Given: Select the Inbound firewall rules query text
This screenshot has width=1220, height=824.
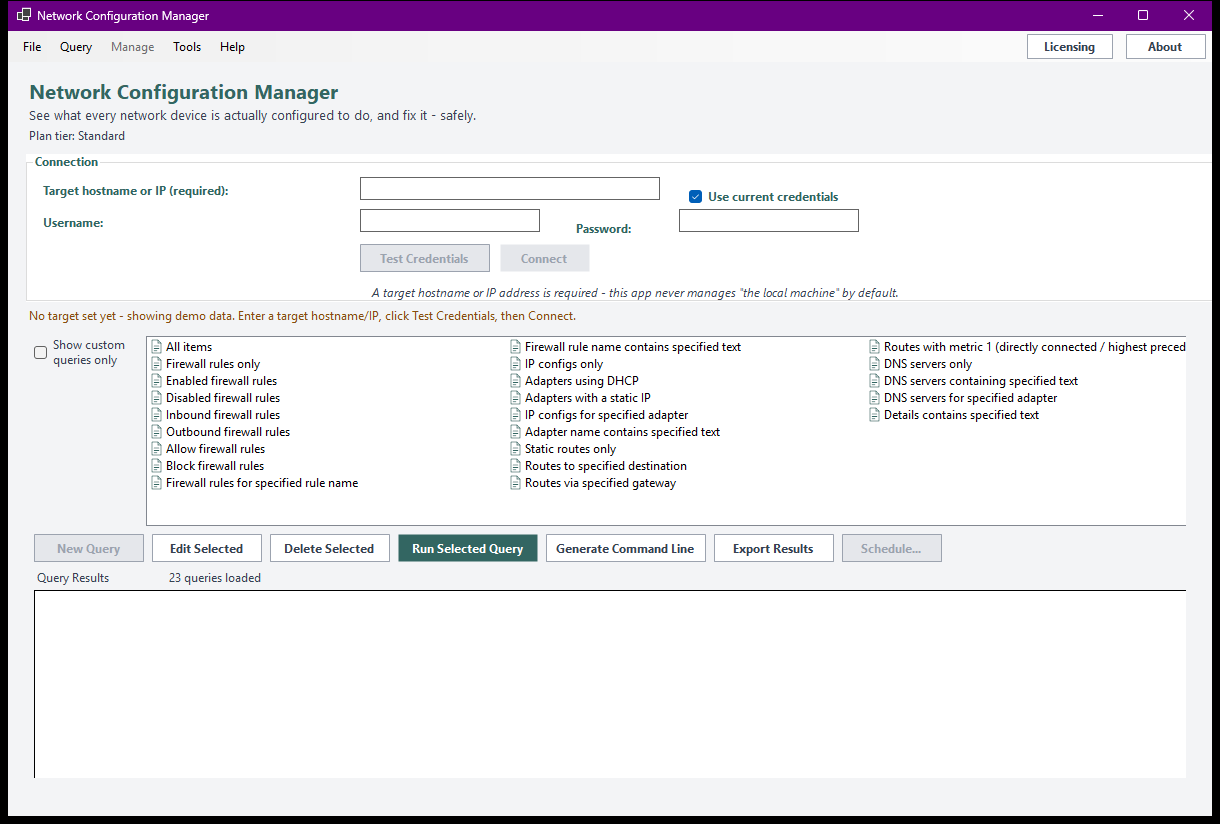Looking at the screenshot, I should tap(223, 415).
